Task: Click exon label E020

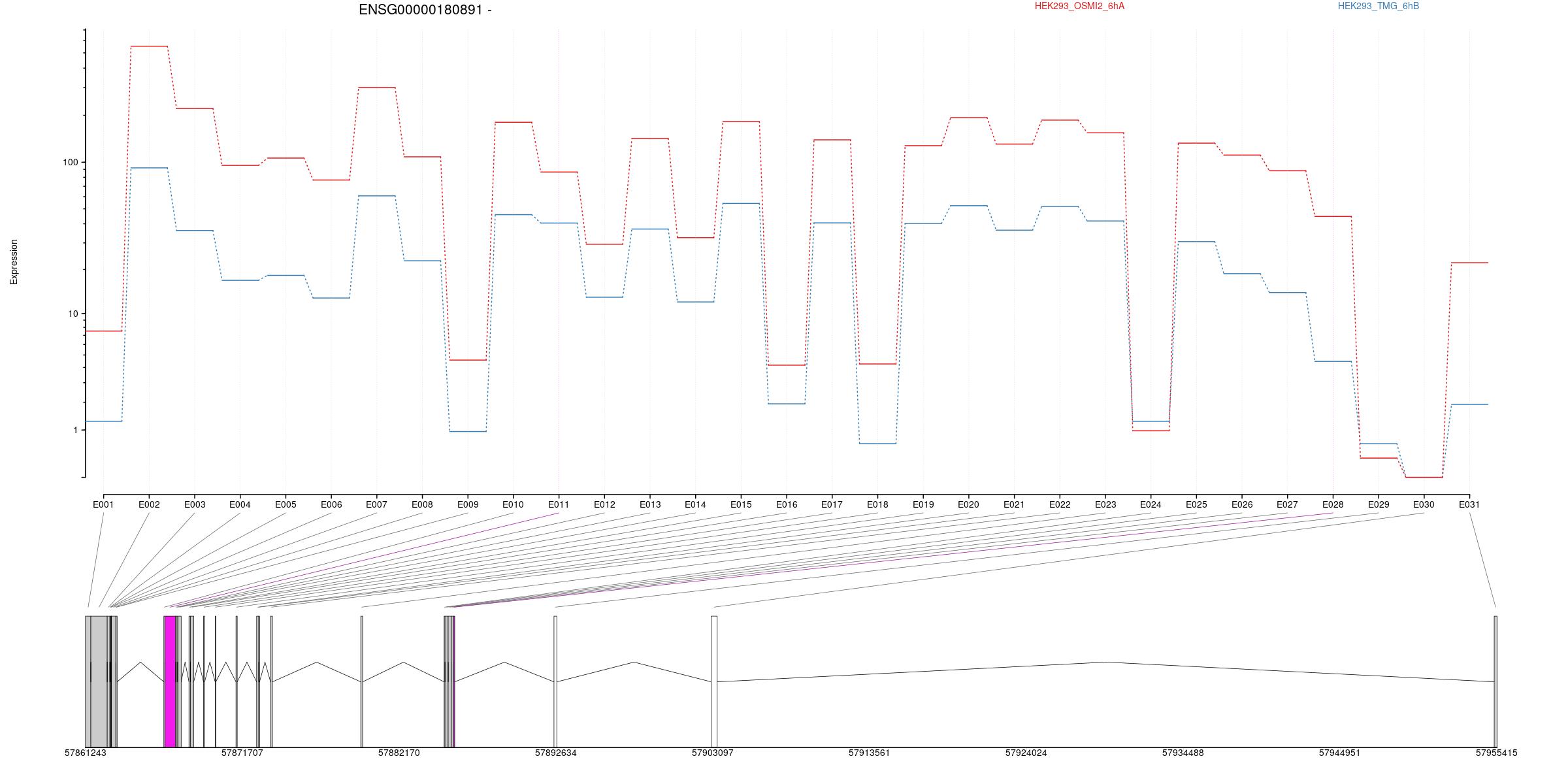Action: coord(968,504)
